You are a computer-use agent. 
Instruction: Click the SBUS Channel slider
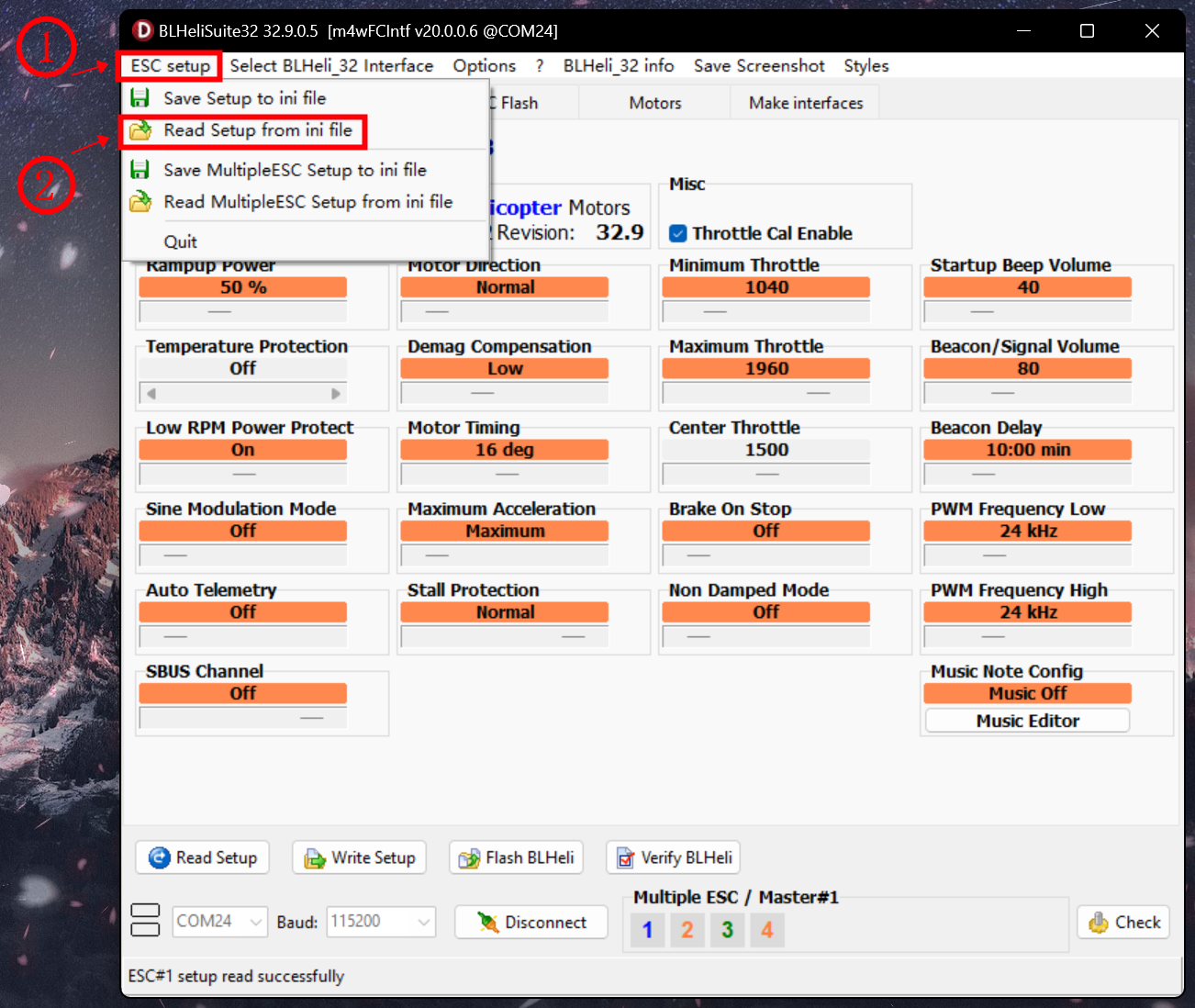tap(243, 718)
